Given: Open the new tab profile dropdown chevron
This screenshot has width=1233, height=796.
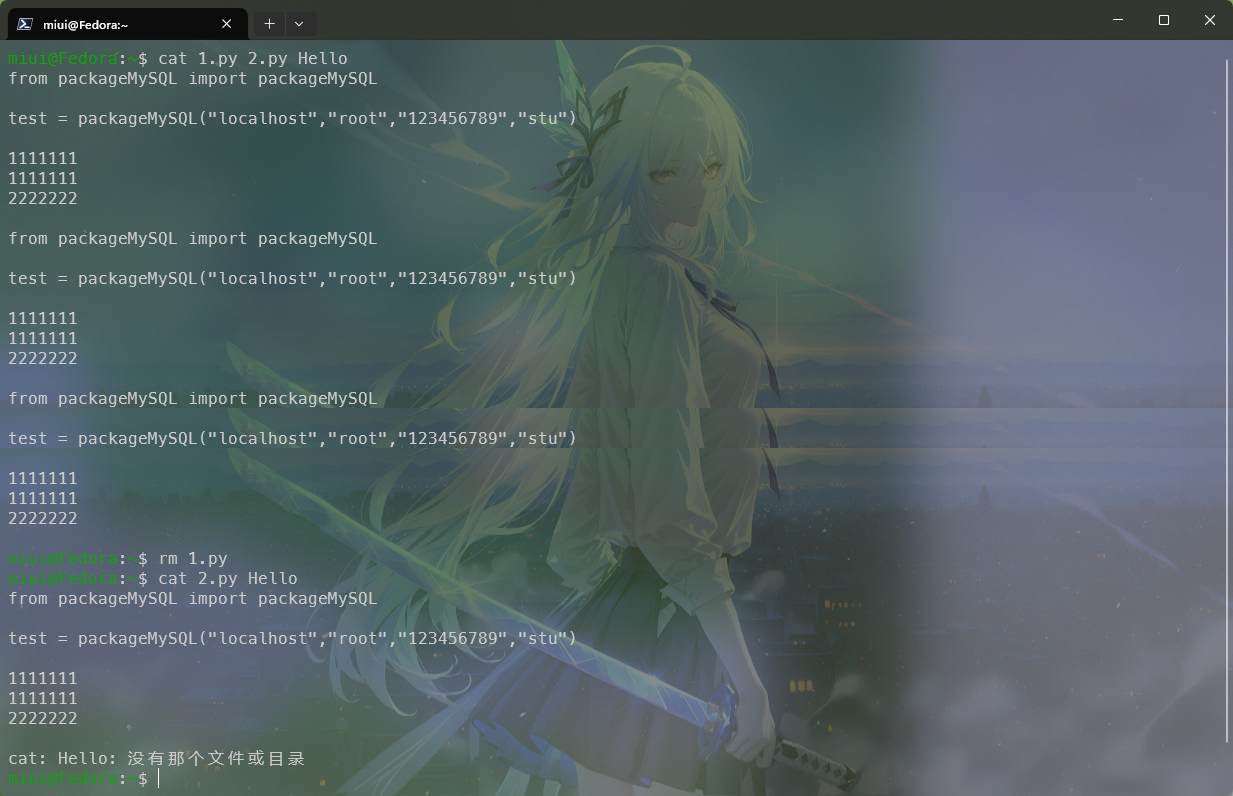Looking at the screenshot, I should pos(299,23).
